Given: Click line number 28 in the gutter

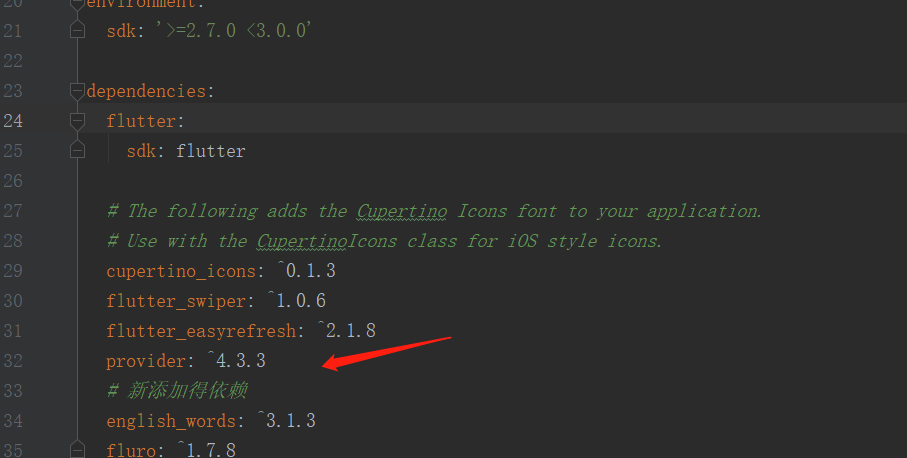Looking at the screenshot, I should pyautogui.click(x=13, y=241).
